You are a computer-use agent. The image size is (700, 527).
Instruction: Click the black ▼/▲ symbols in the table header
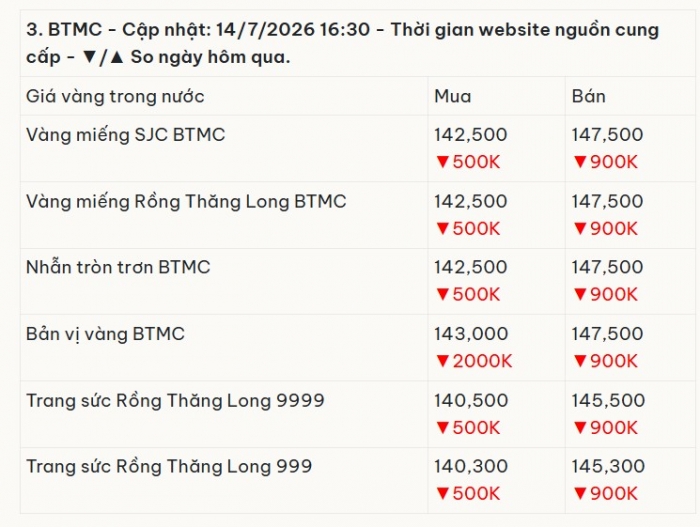click(x=103, y=57)
